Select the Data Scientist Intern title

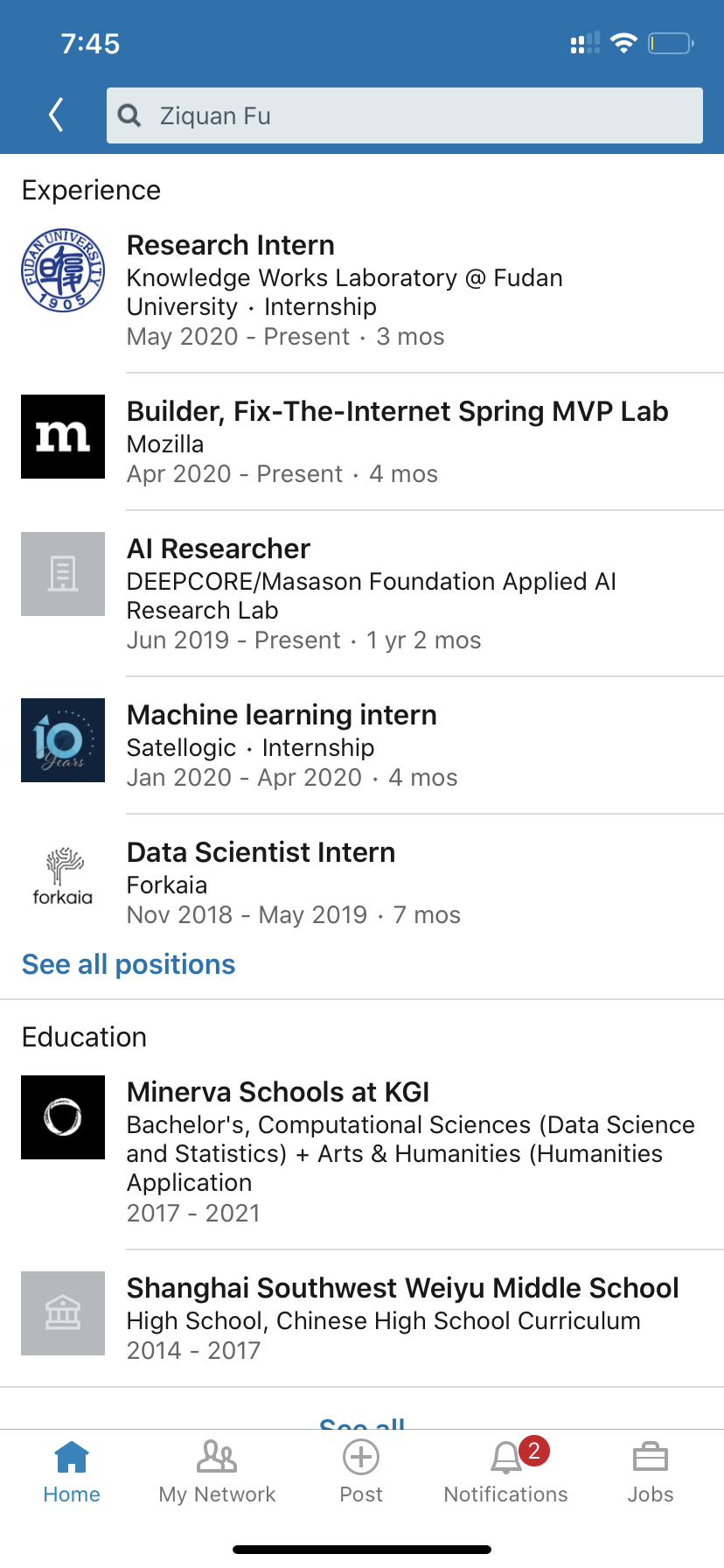click(261, 852)
